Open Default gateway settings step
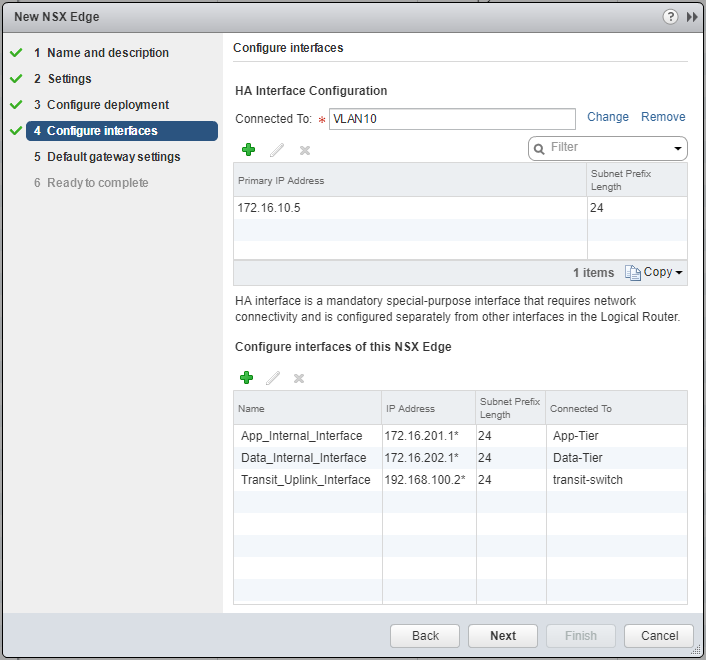The height and width of the screenshot is (660, 706). pos(113,157)
